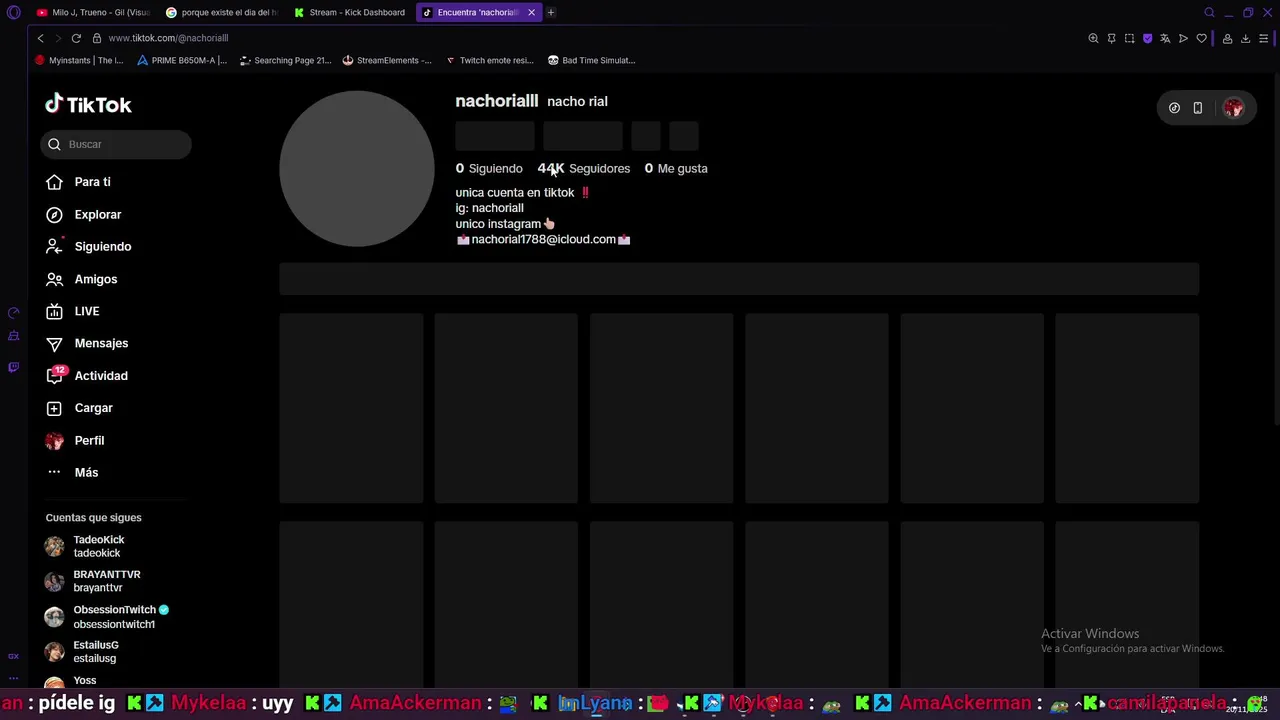Open the Explorar section
The image size is (1280, 720).
(97, 214)
